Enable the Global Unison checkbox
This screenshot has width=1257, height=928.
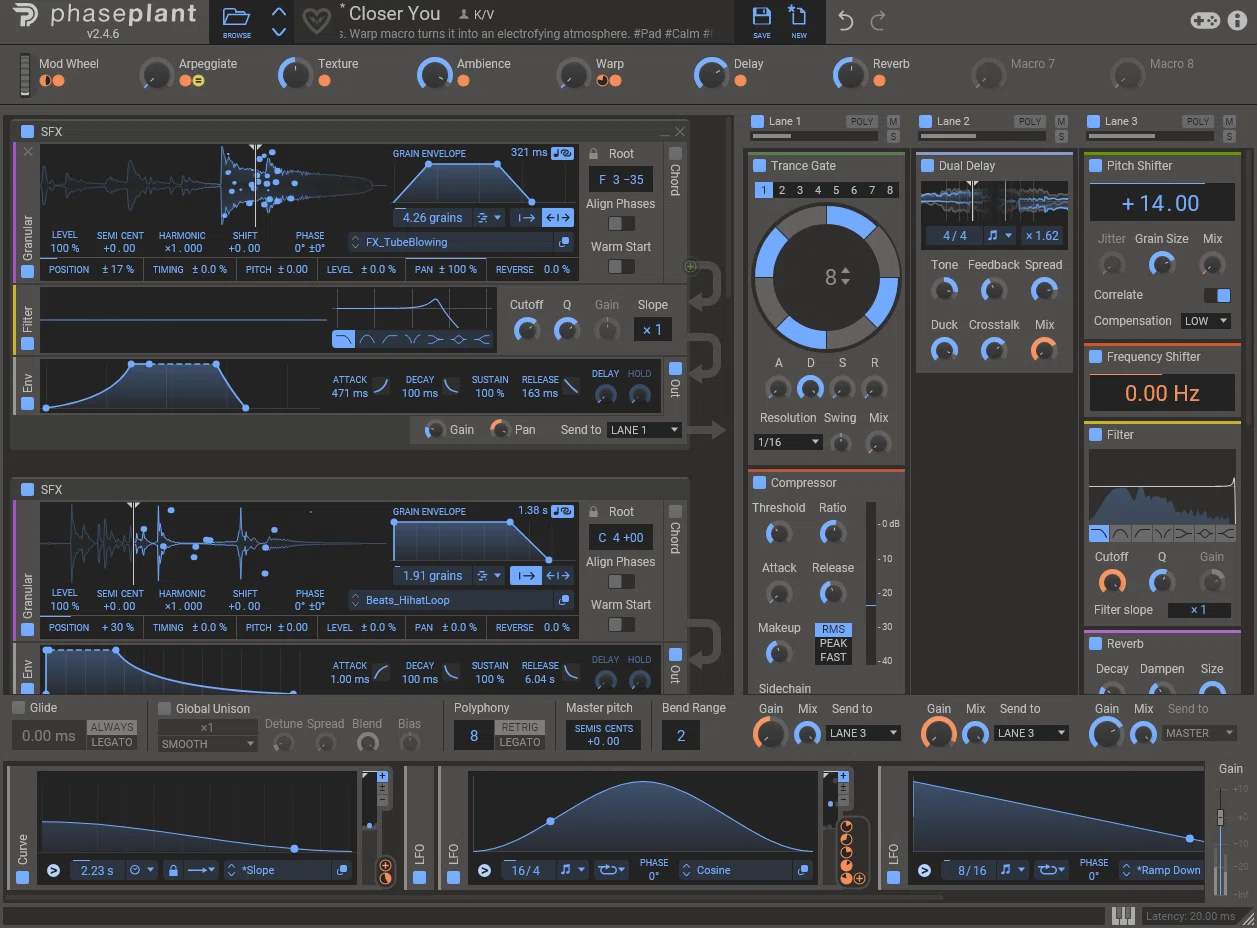click(x=165, y=709)
